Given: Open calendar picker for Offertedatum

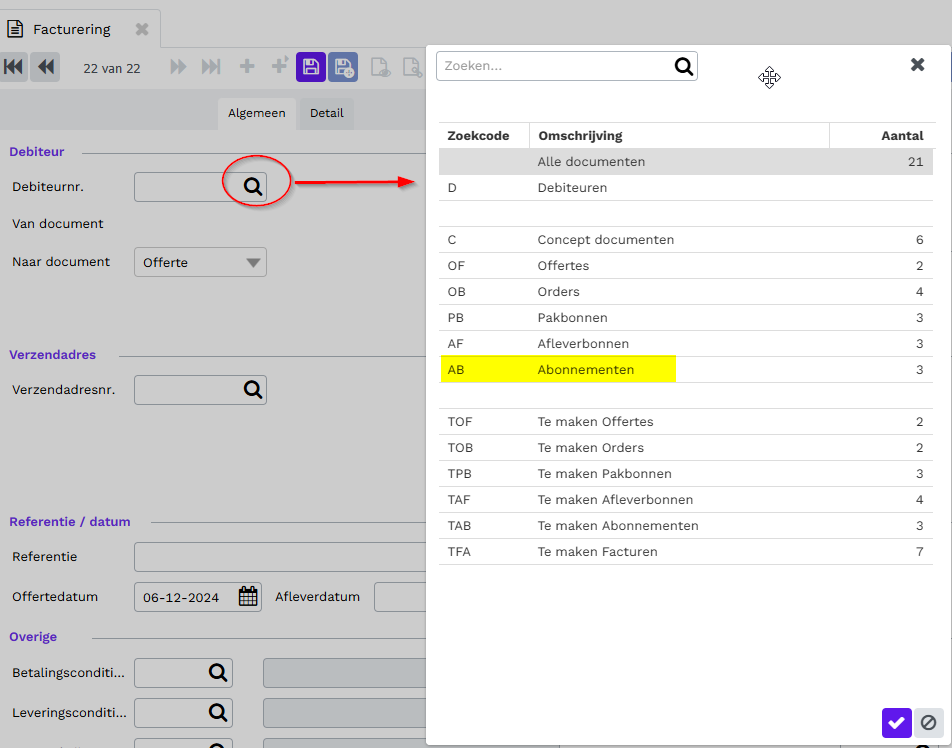Looking at the screenshot, I should 248,596.
